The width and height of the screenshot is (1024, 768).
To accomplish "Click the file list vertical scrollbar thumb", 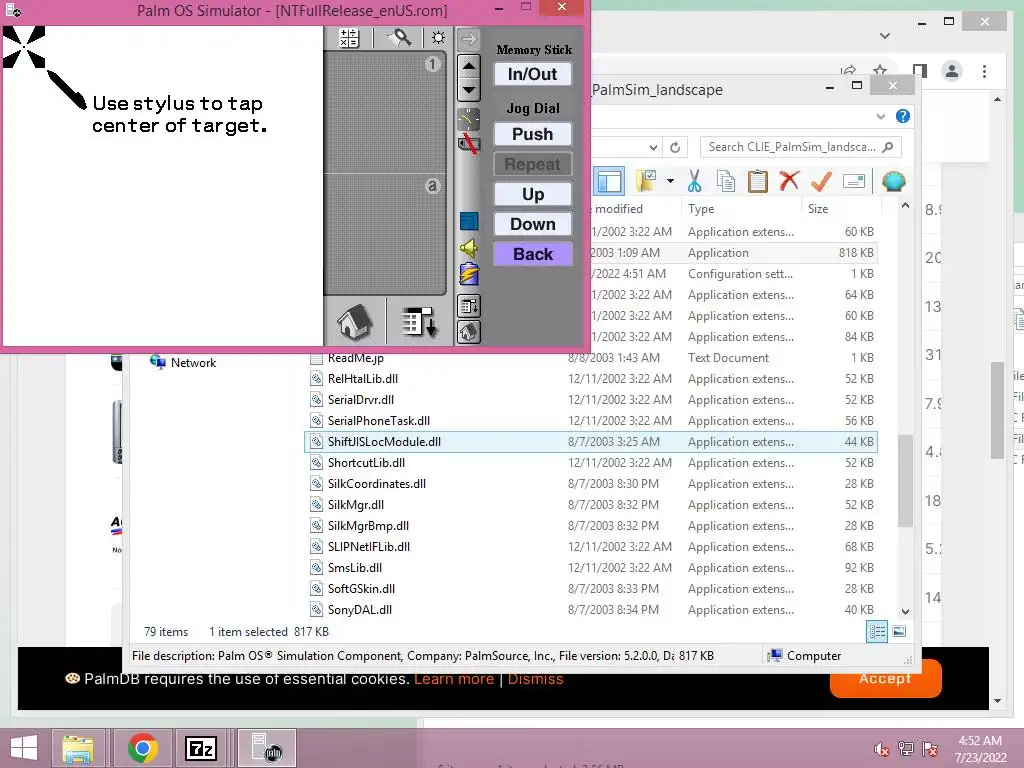I will click(x=905, y=480).
